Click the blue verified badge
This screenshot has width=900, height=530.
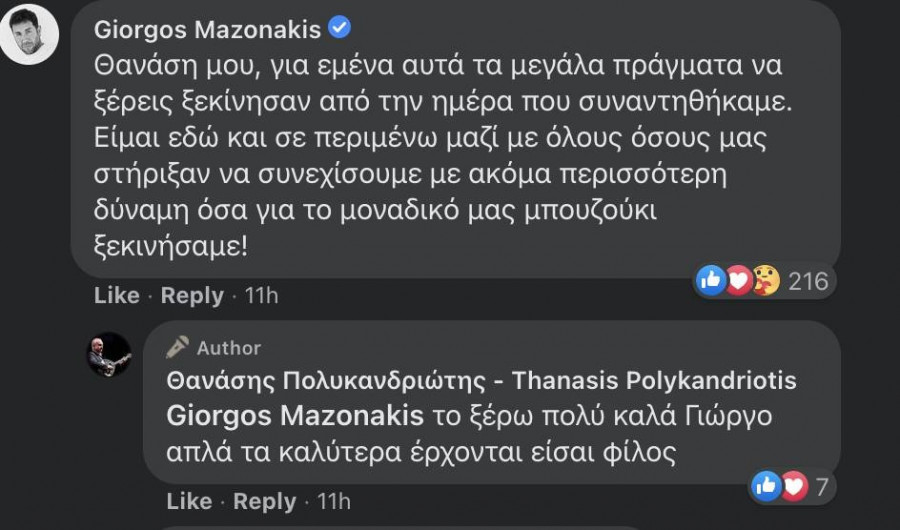[x=340, y=29]
